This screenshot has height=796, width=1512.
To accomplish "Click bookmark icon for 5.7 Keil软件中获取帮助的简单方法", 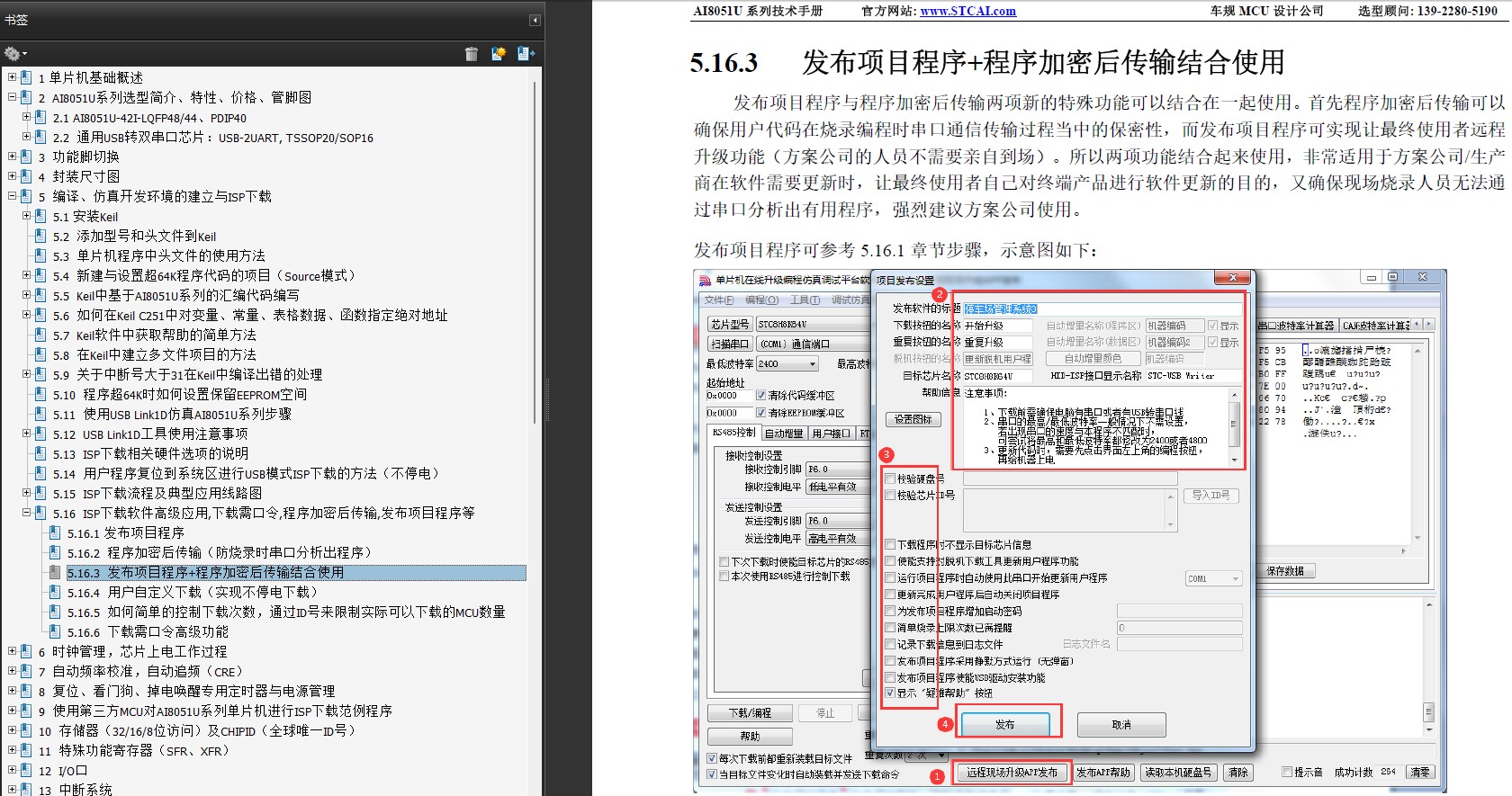I will point(40,335).
